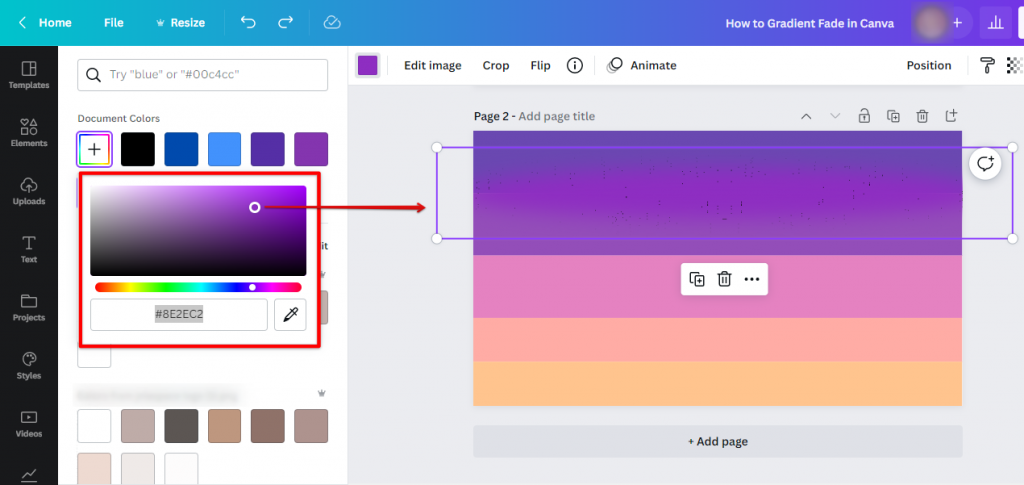Open the more options ellipsis menu
1024x485 pixels.
point(752,279)
